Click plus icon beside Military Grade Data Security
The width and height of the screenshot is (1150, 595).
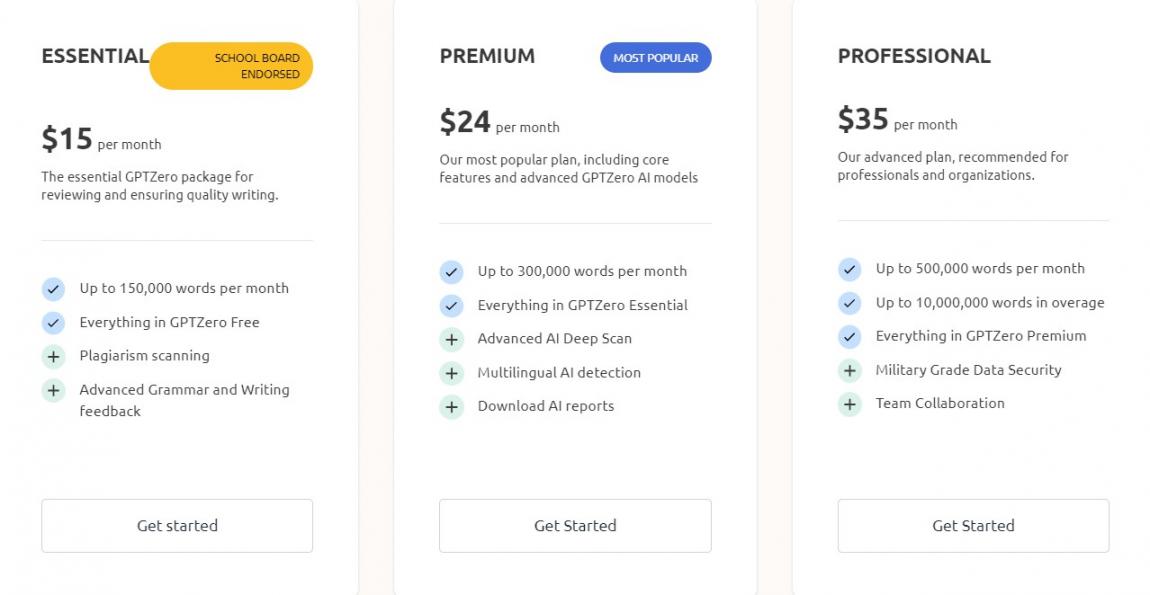850,371
